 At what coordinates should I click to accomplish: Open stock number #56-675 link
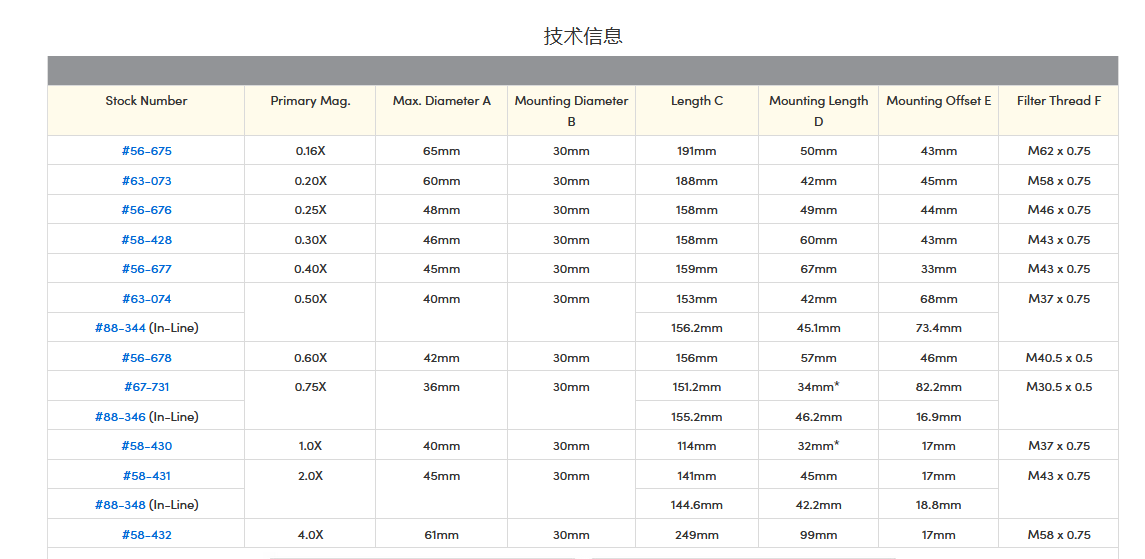(146, 151)
